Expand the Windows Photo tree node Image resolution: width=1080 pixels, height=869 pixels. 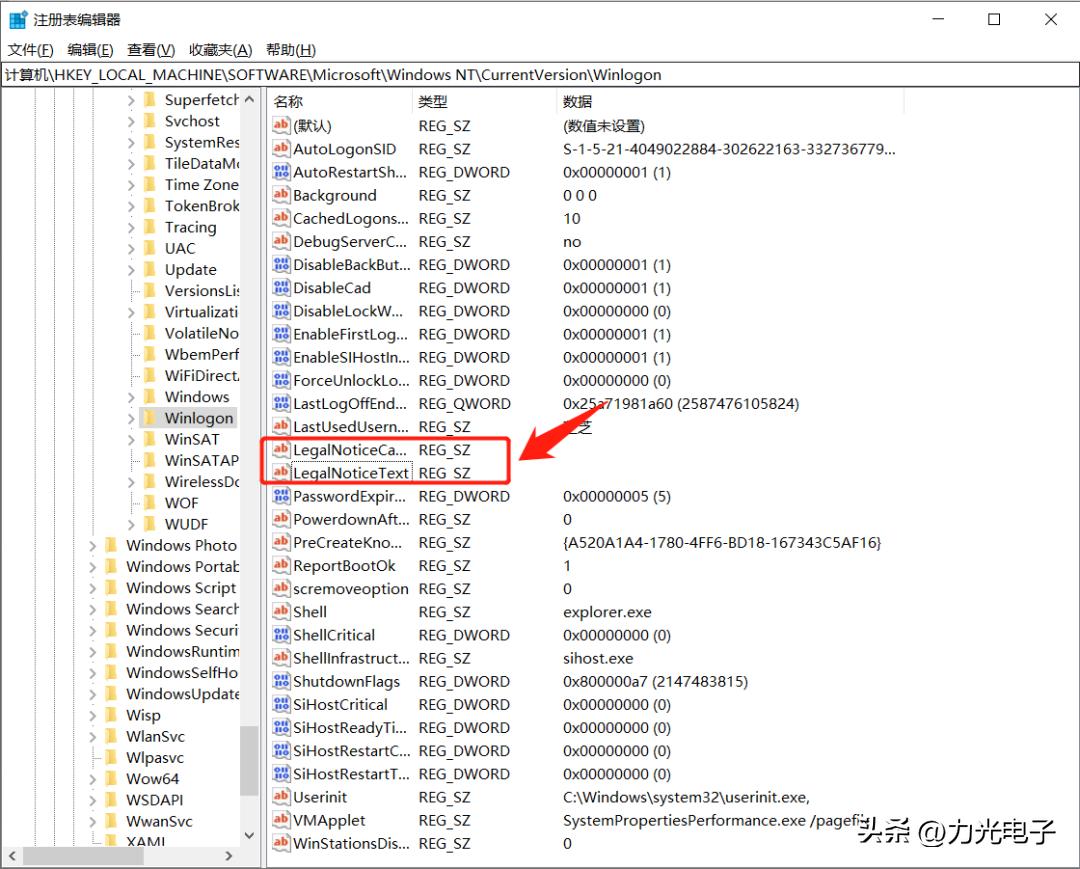(x=91, y=545)
